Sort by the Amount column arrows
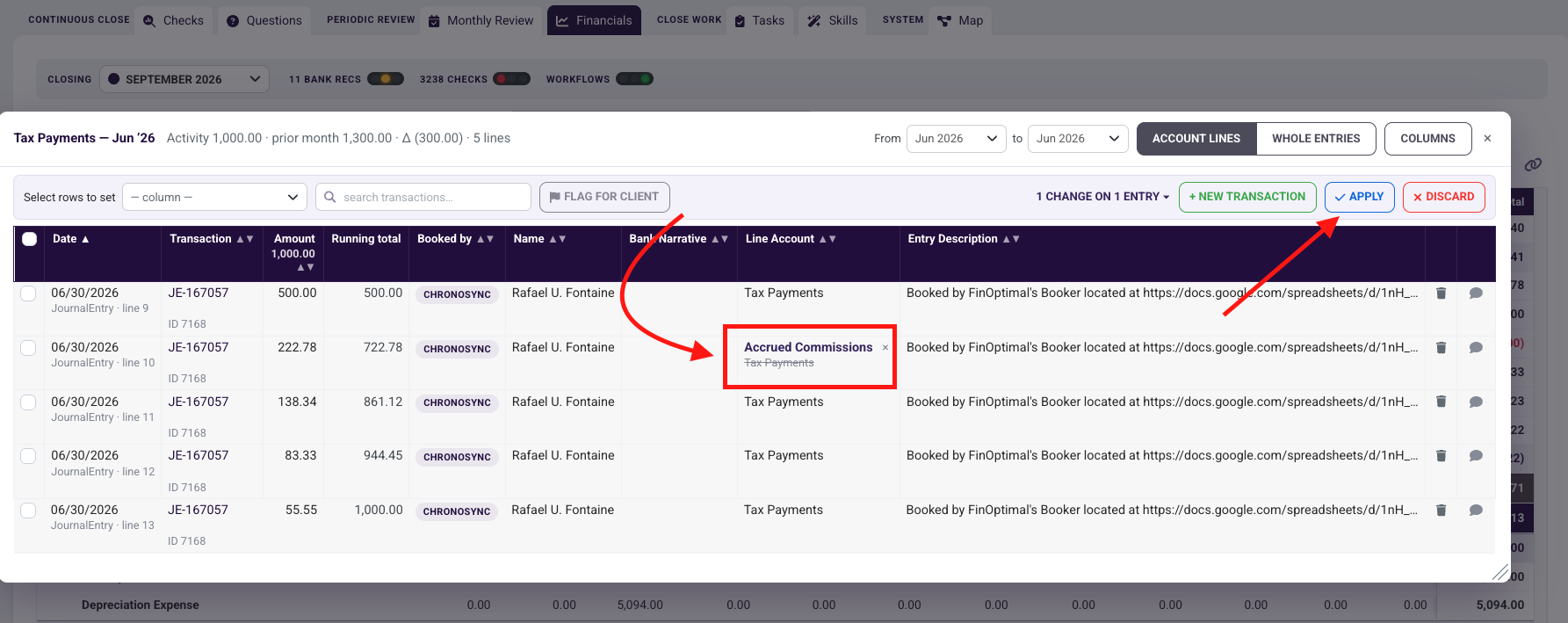Screen dimensions: 1568x623 [x=306, y=267]
